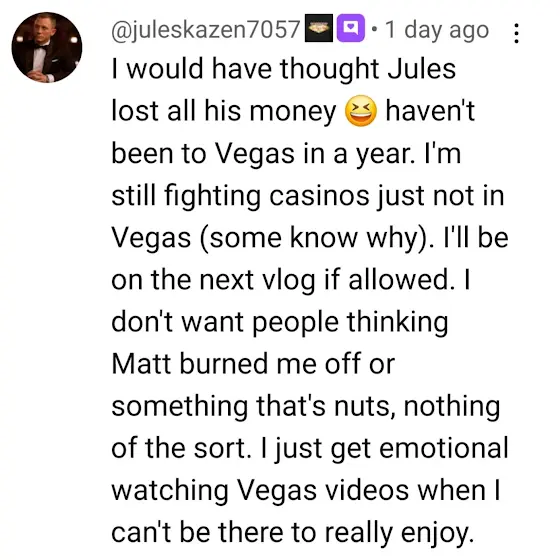The width and height of the screenshot is (560, 560).
Task: Click the line "Matt burned me off or"
Action: (x=253, y=364)
